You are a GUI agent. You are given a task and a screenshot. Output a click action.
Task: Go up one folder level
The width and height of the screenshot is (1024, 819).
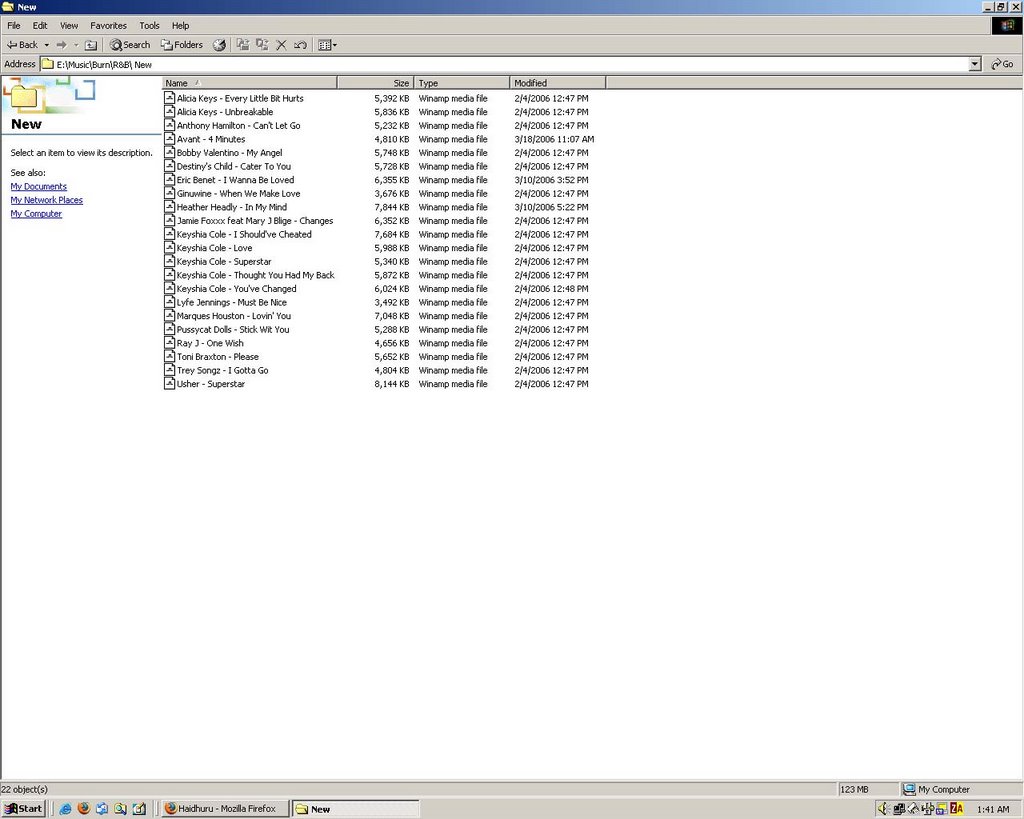coord(91,45)
